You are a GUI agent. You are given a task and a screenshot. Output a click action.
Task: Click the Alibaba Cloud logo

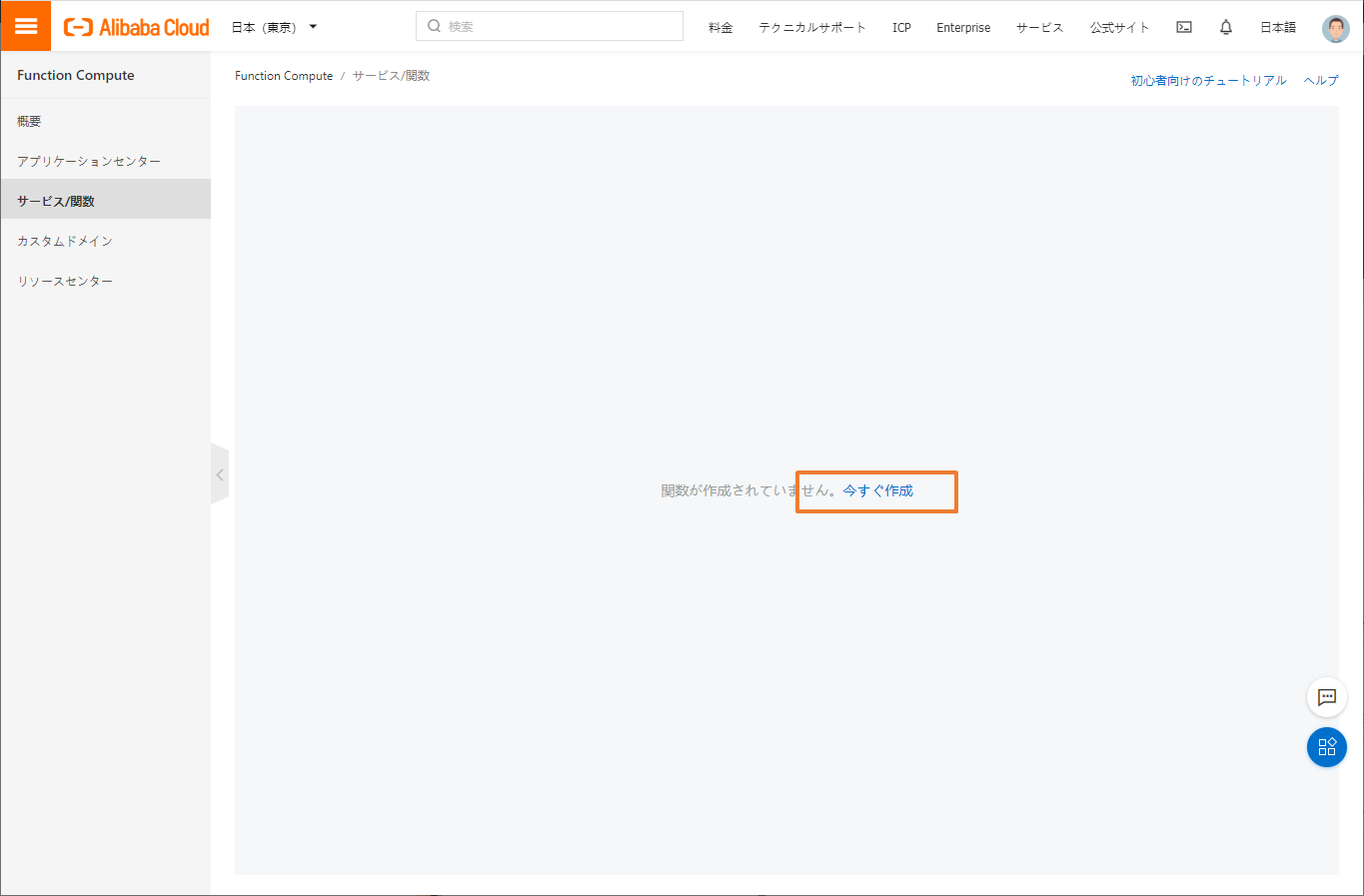[136, 26]
